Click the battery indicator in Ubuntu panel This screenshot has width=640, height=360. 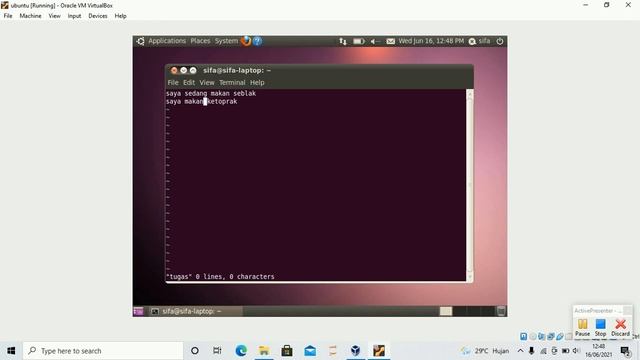[358, 41]
